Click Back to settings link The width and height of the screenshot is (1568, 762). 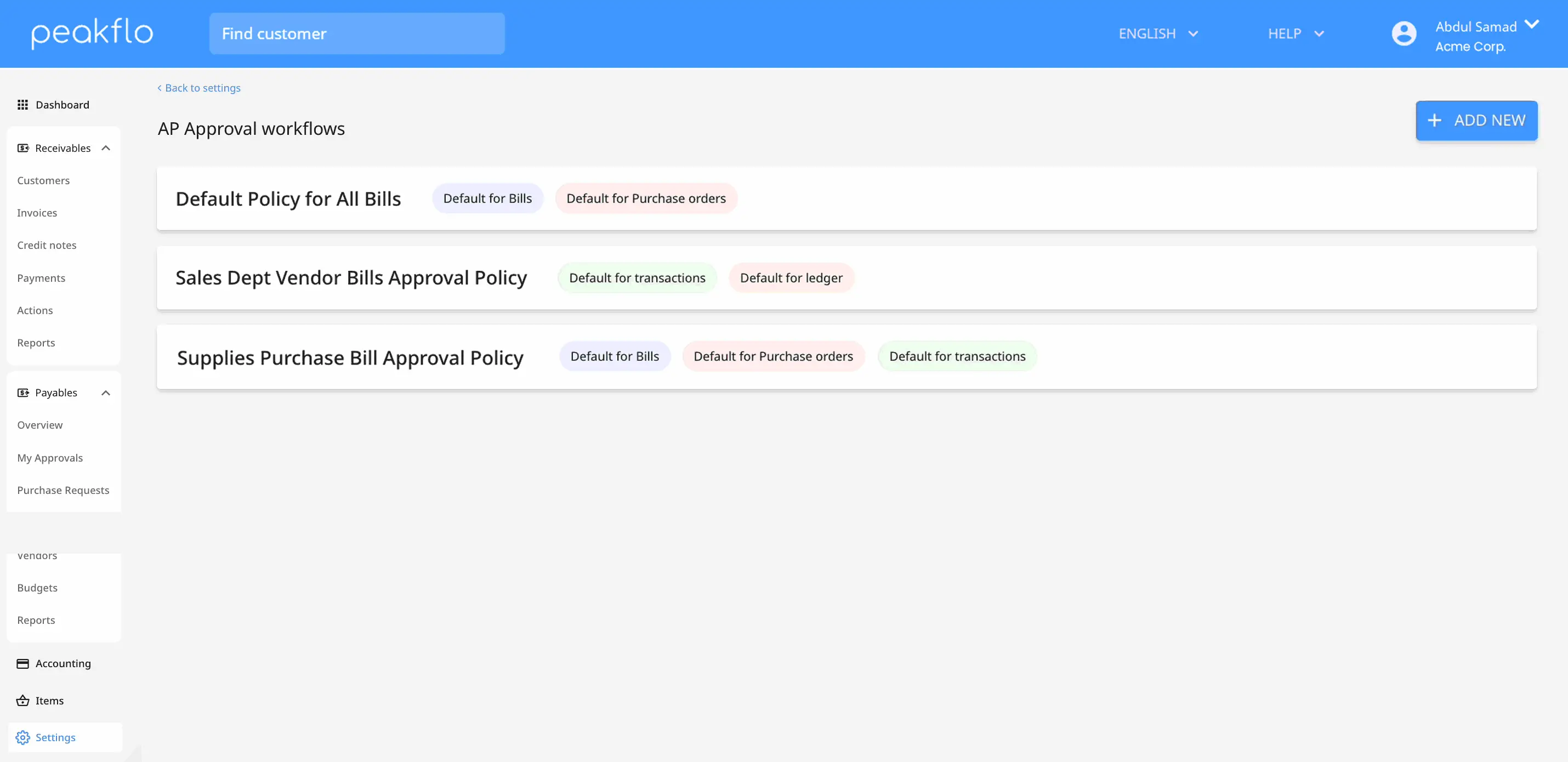pyautogui.click(x=198, y=87)
